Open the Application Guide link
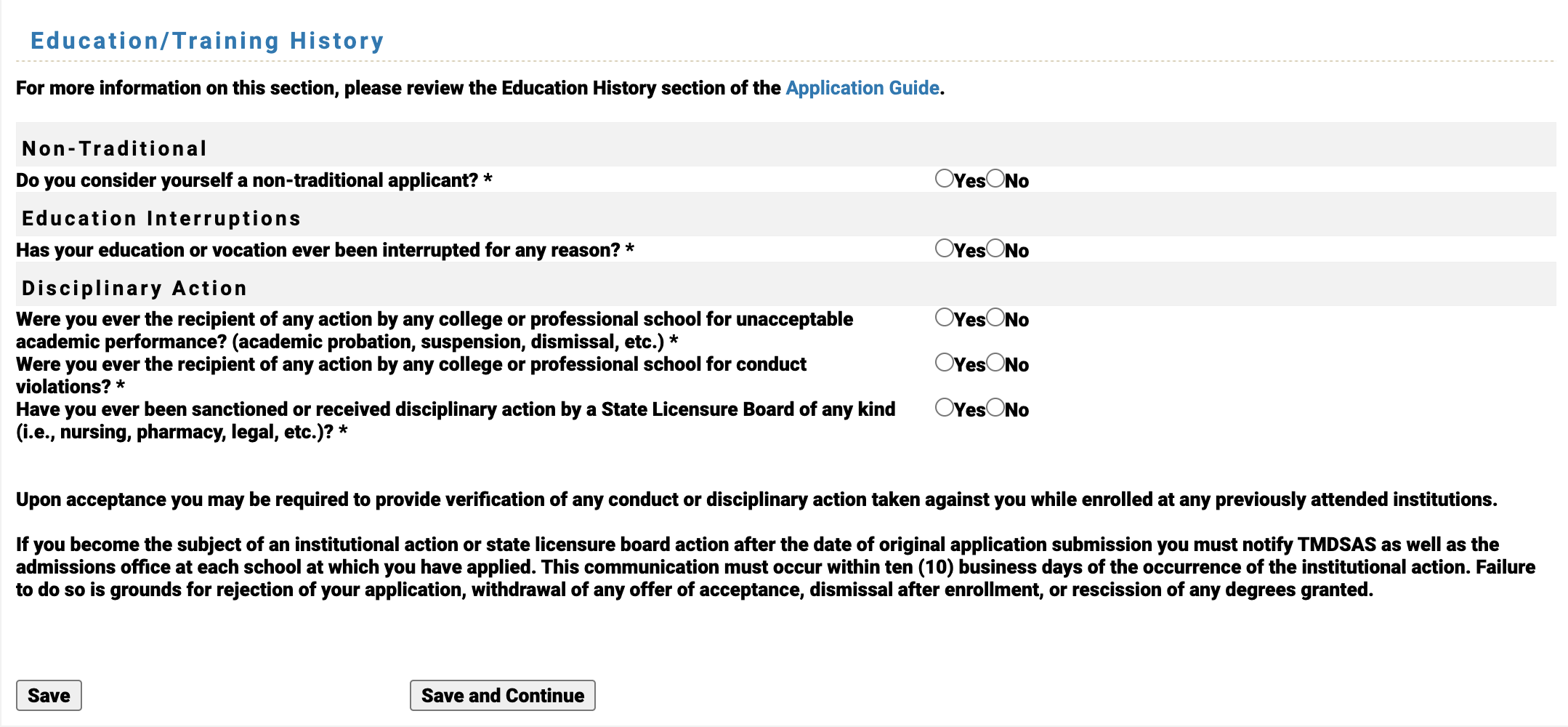Screen dimensions: 1568x727 tap(860, 87)
